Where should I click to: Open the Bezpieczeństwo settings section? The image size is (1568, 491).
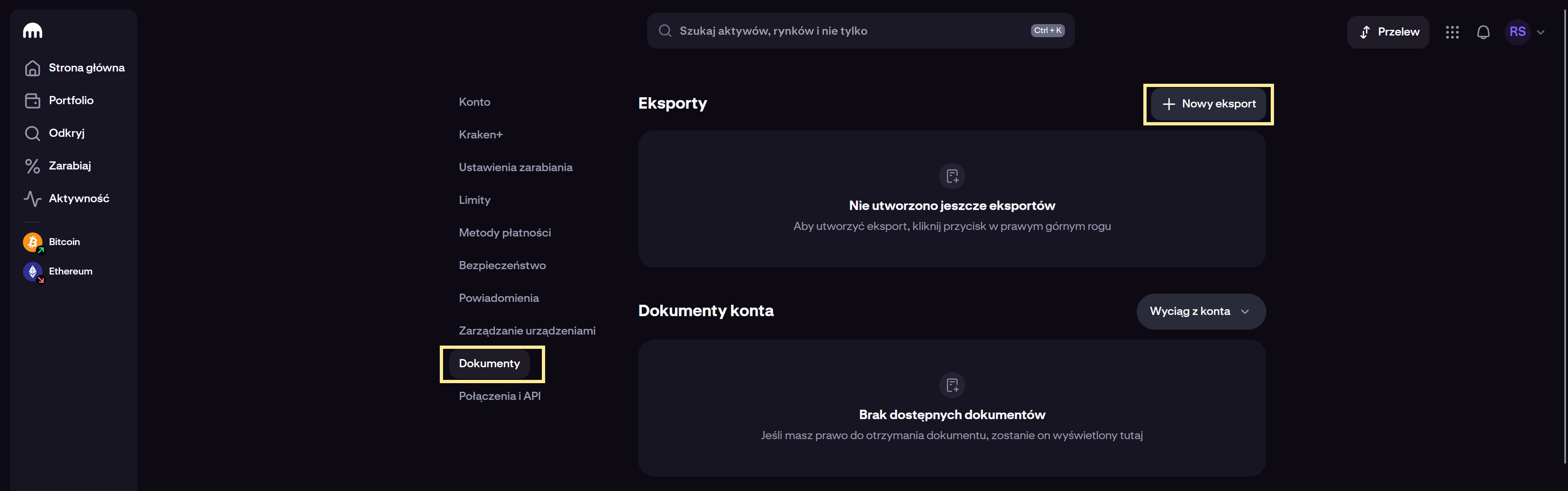point(502,265)
